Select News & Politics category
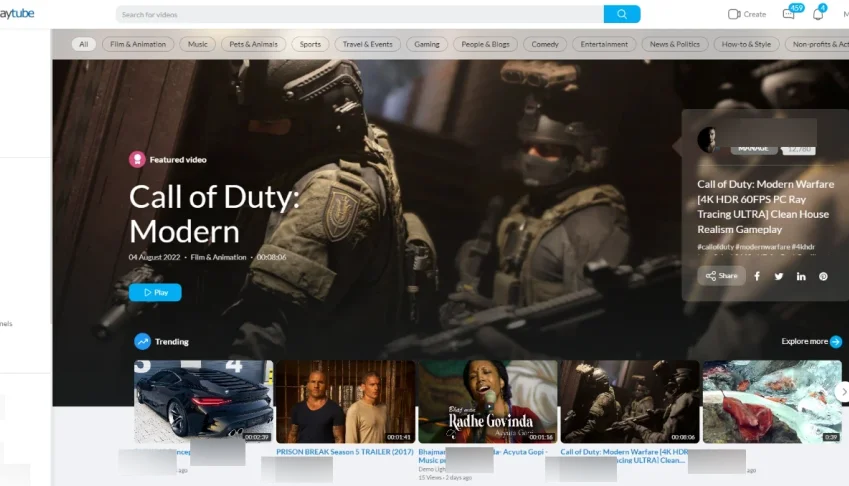 pos(675,44)
